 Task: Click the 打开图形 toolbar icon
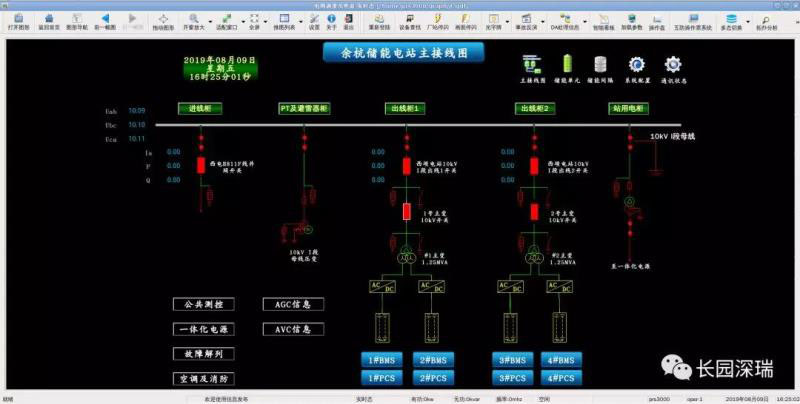[19, 22]
